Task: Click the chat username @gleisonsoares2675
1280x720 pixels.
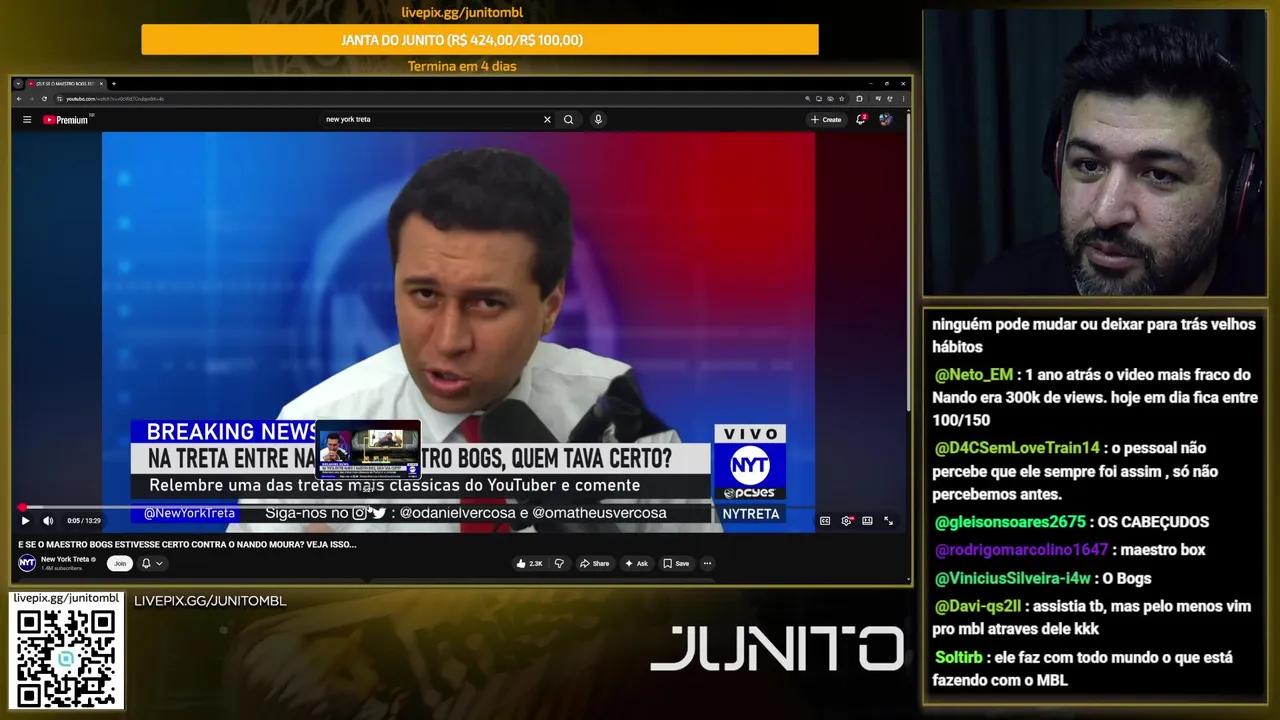Action: click(1010, 522)
